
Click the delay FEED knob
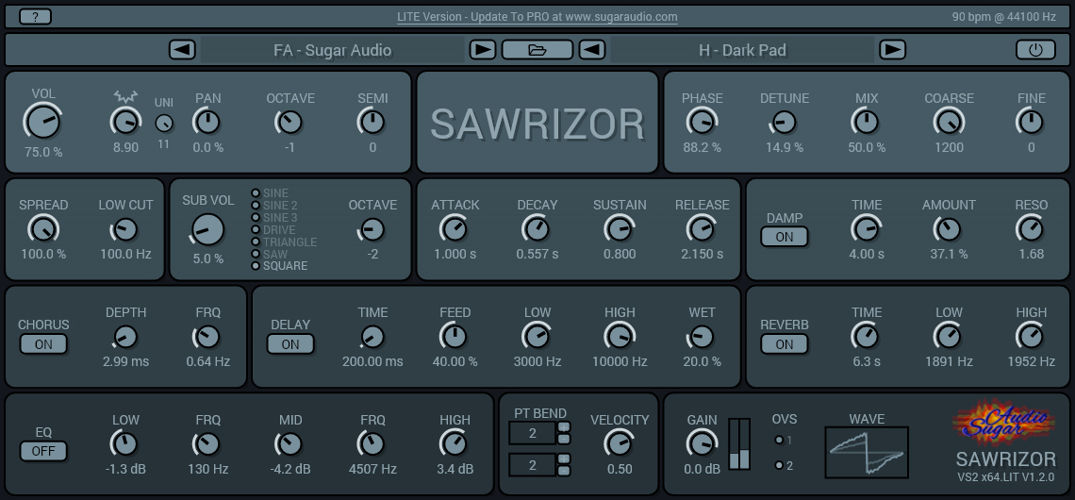(455, 337)
